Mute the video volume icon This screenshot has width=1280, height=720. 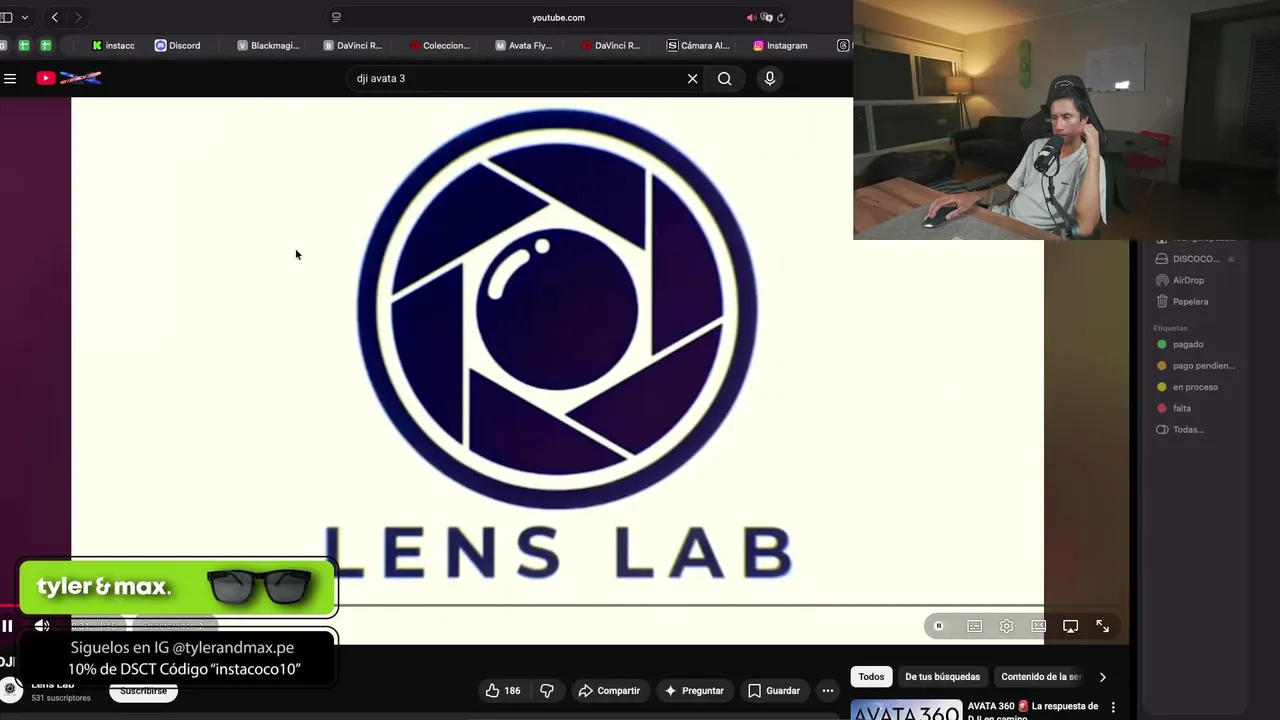pyautogui.click(x=42, y=626)
